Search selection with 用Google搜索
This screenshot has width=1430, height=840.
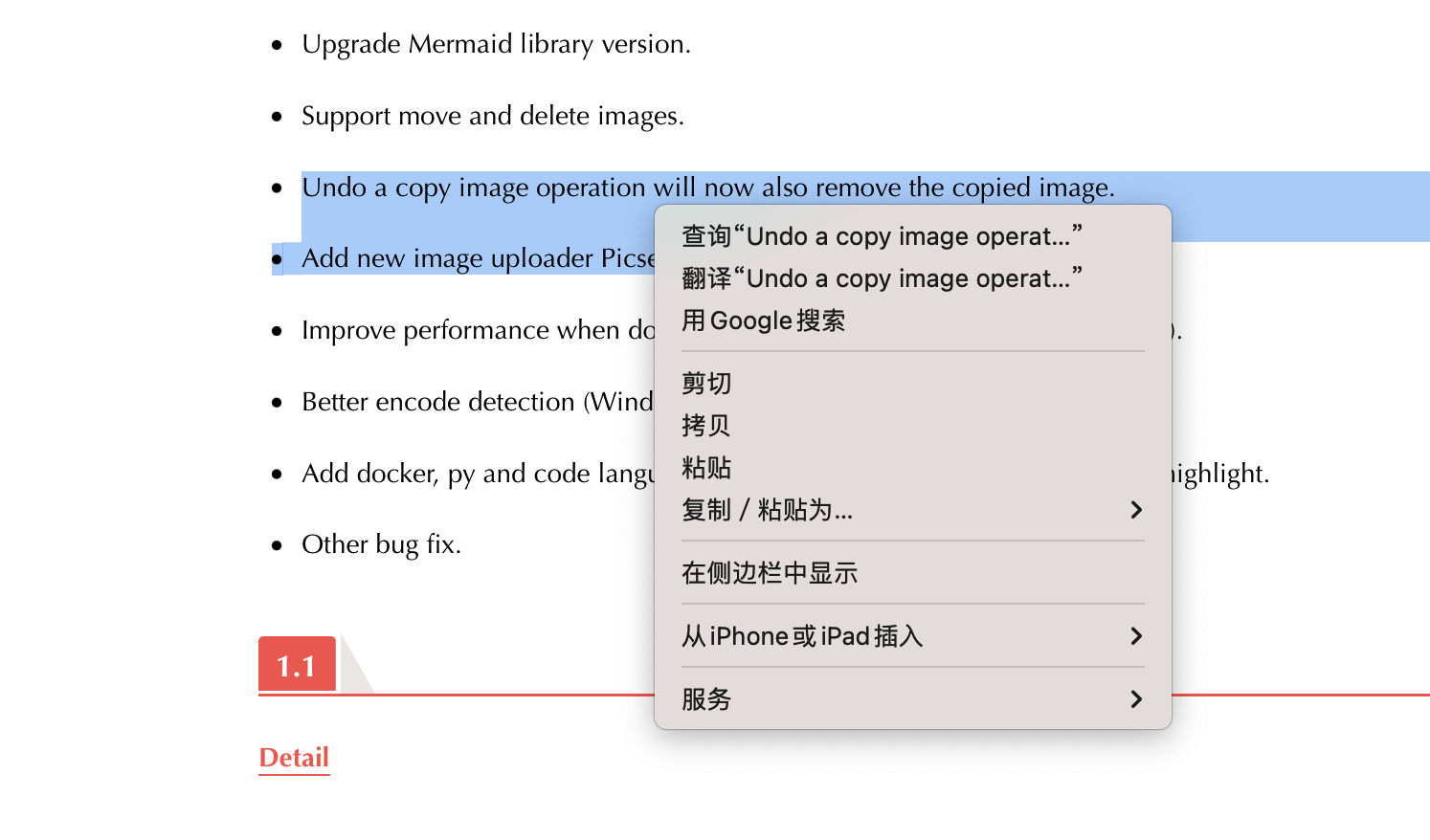coord(763,321)
